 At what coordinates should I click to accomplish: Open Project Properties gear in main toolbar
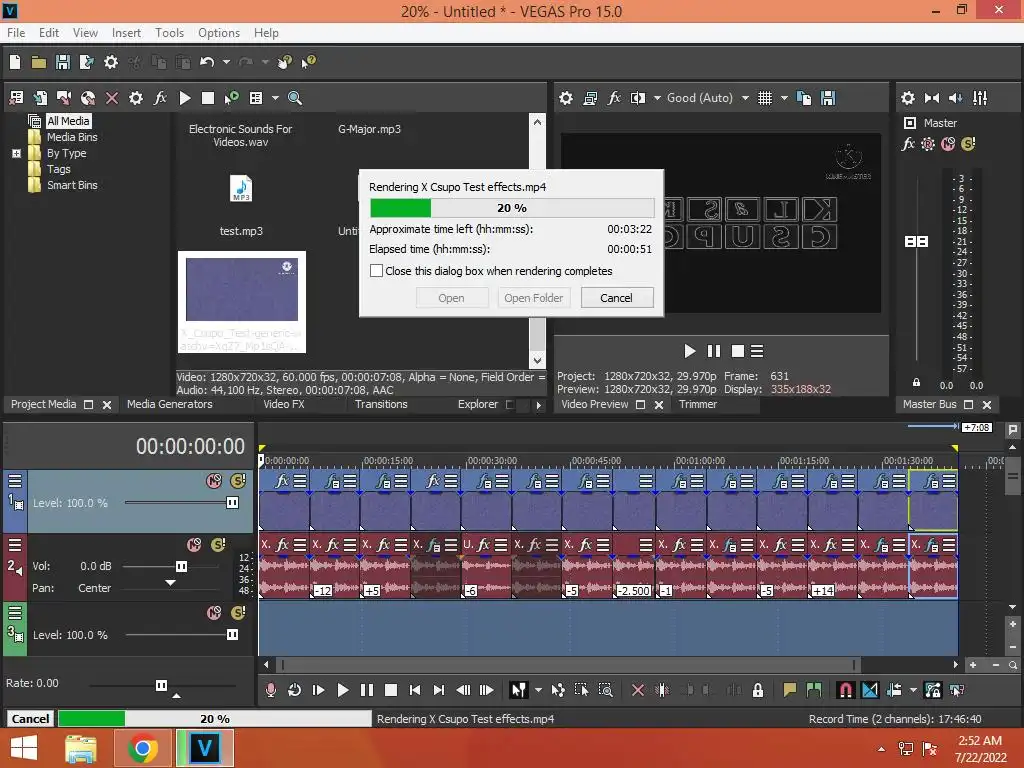[x=111, y=62]
